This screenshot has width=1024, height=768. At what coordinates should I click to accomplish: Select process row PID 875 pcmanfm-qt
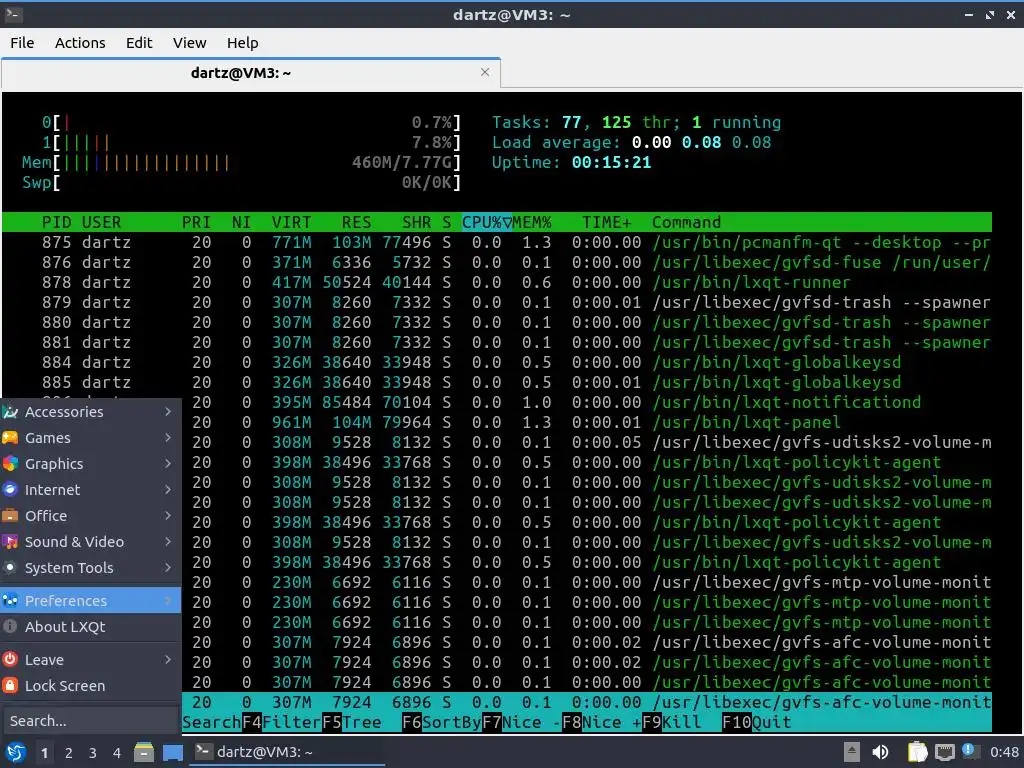[497, 242]
